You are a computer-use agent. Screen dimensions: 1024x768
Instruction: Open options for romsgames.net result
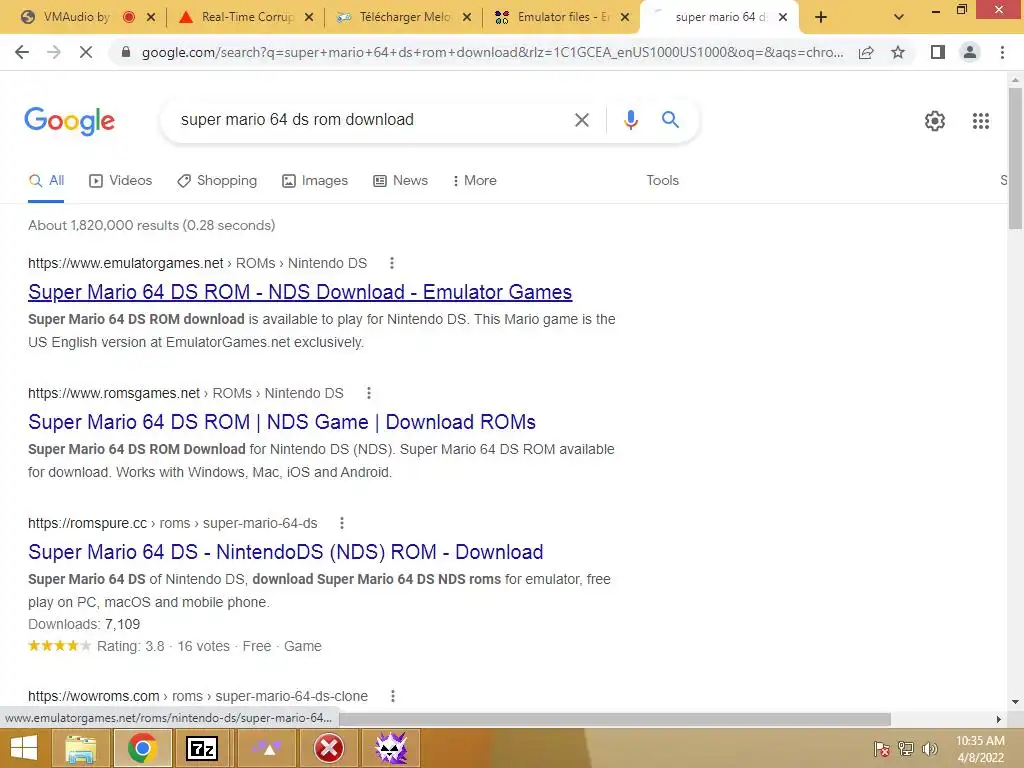[x=369, y=393]
